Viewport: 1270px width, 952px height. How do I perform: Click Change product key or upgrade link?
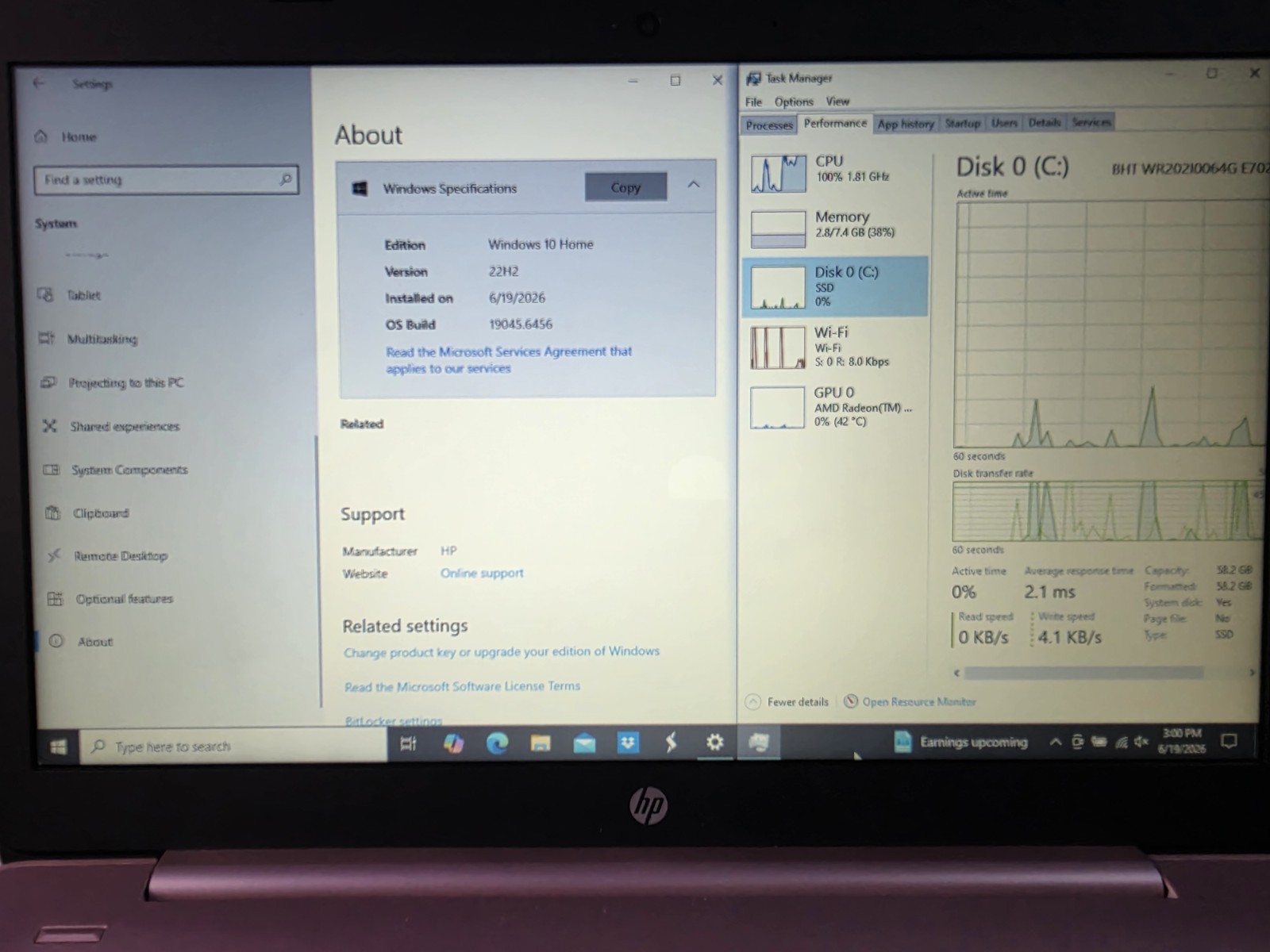click(x=502, y=651)
